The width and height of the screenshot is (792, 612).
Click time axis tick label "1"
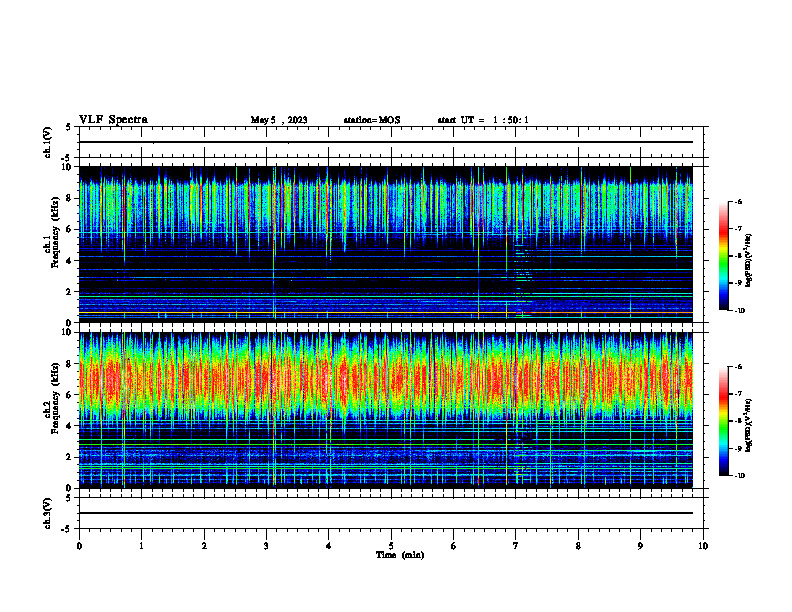pyautogui.click(x=141, y=546)
